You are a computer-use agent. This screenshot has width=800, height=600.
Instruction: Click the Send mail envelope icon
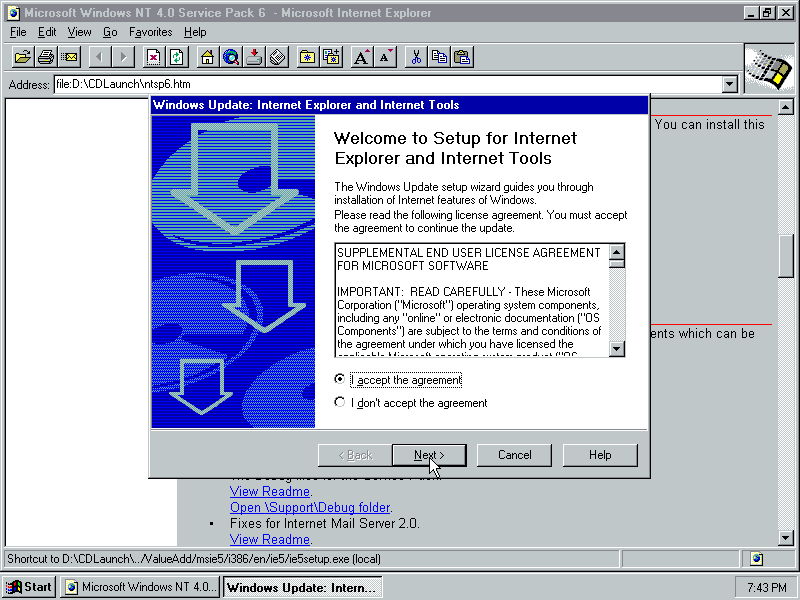69,57
